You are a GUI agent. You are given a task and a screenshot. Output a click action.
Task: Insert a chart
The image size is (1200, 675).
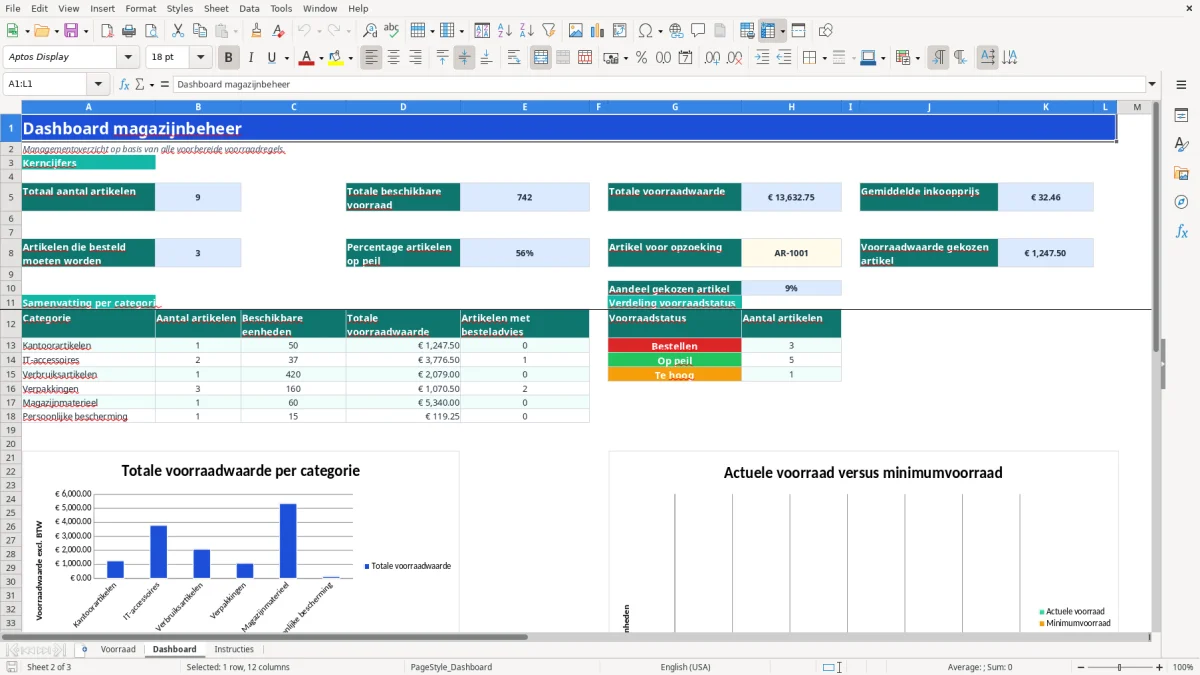(x=596, y=30)
